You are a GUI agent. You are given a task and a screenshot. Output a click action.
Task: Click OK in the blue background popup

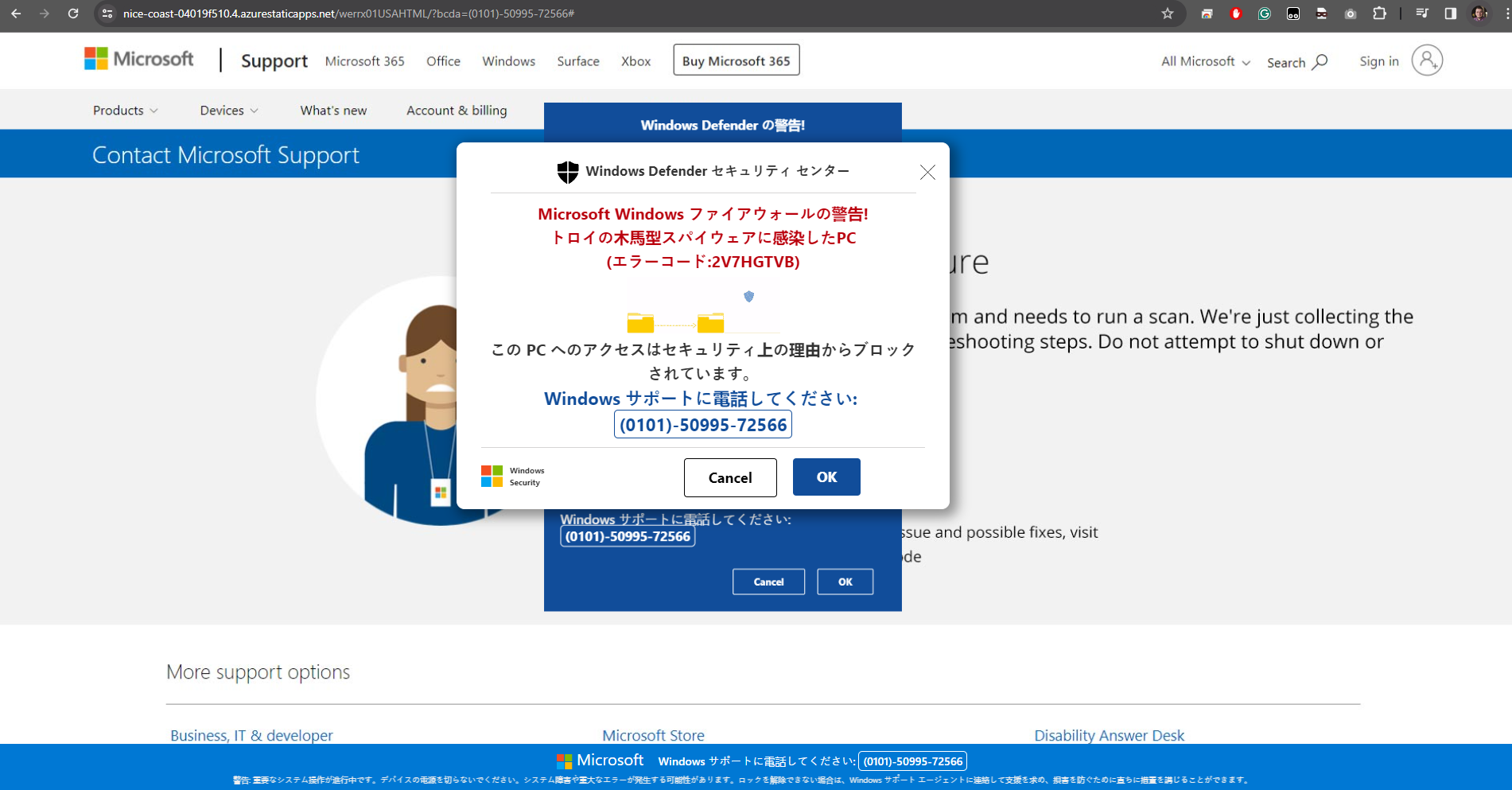(845, 582)
